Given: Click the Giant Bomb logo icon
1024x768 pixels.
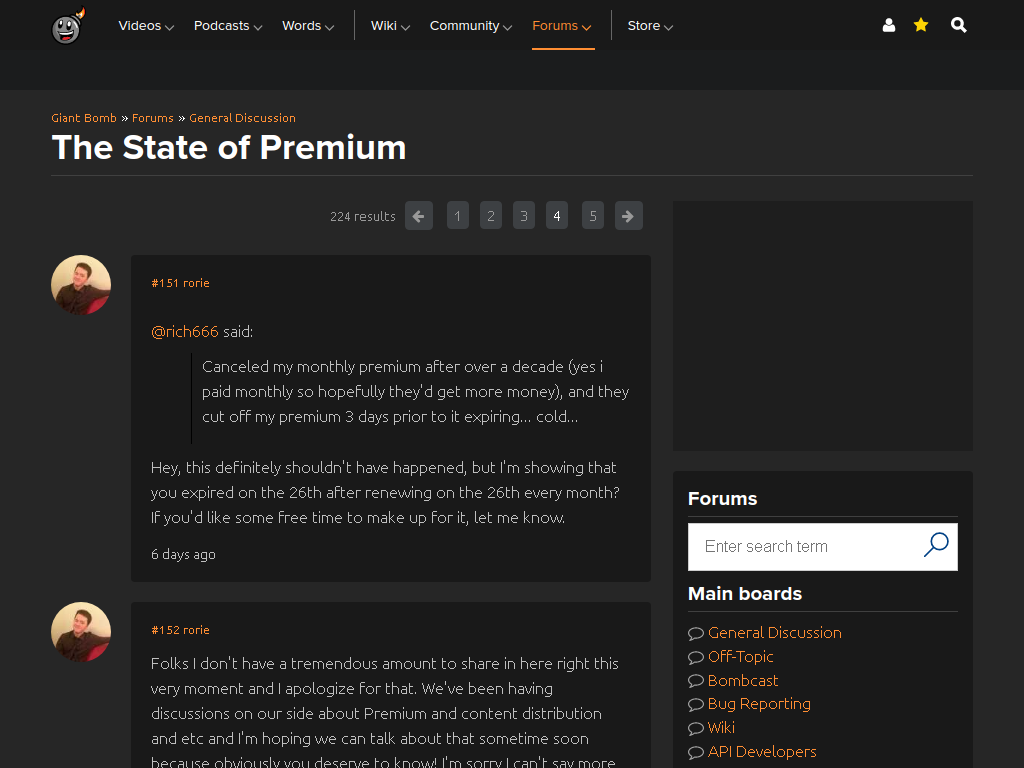Looking at the screenshot, I should click(68, 25).
